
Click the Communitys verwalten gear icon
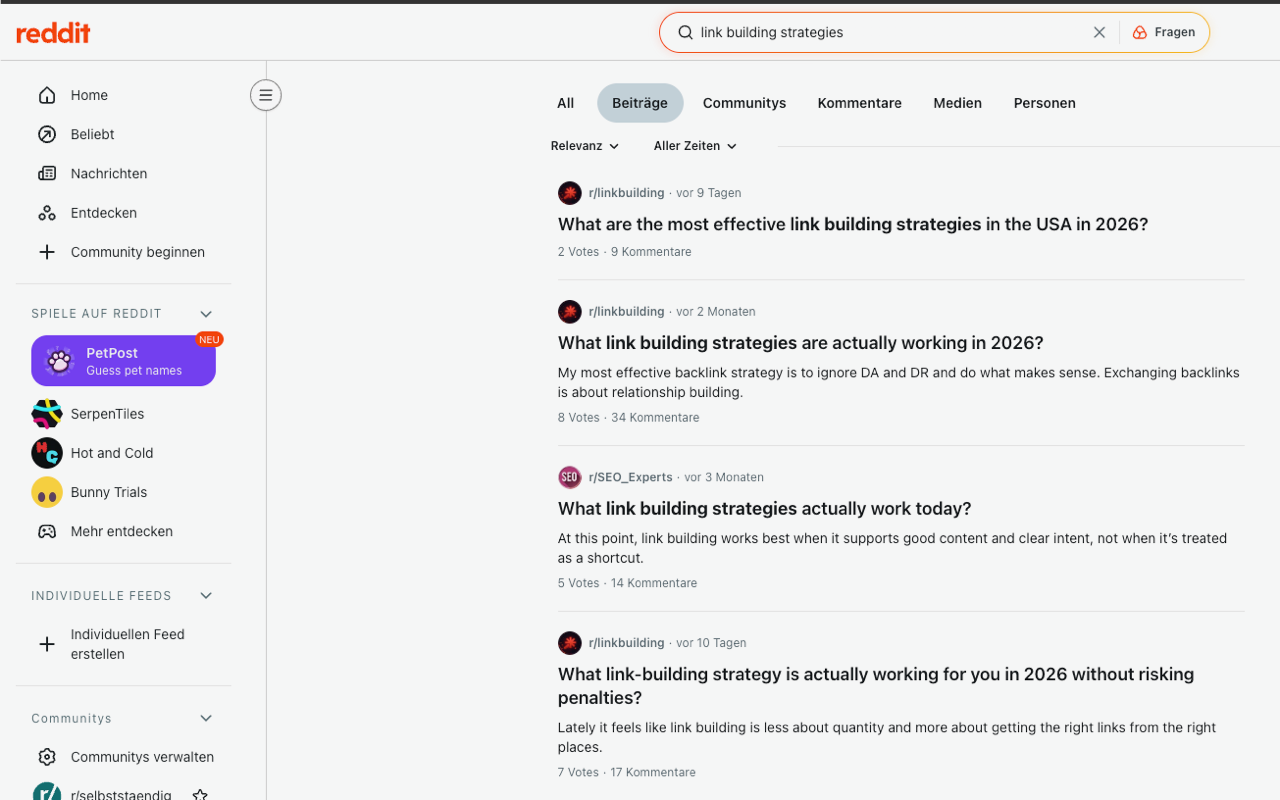coord(46,757)
